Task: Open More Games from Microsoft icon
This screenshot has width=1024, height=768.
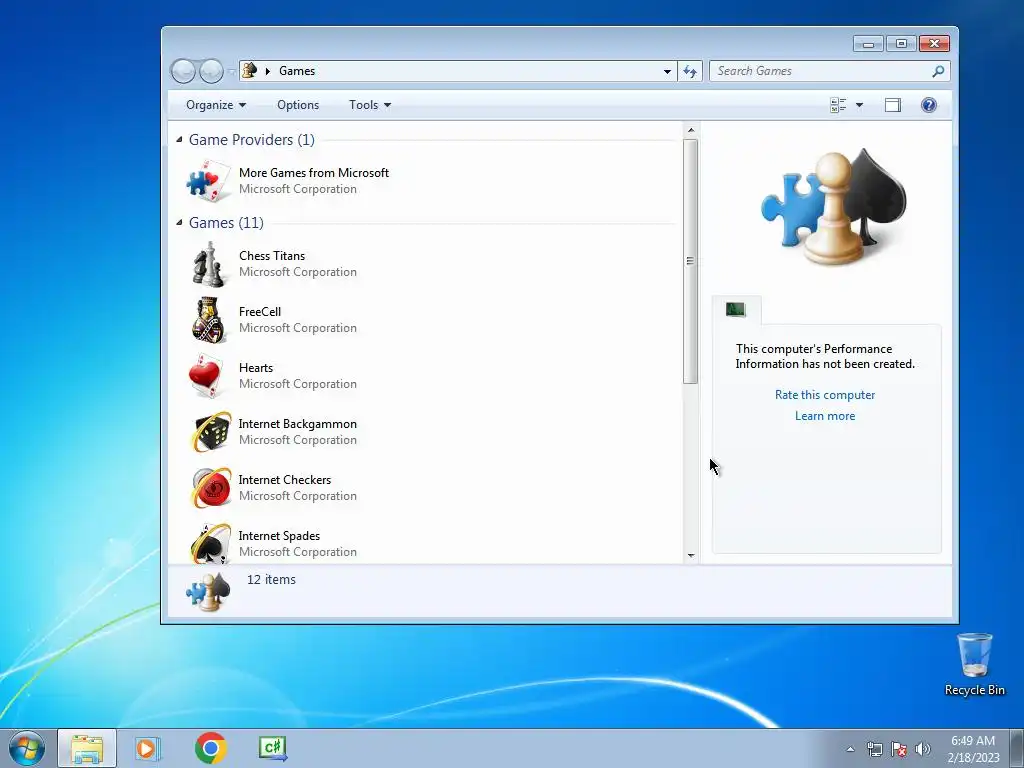Action: pyautogui.click(x=208, y=181)
